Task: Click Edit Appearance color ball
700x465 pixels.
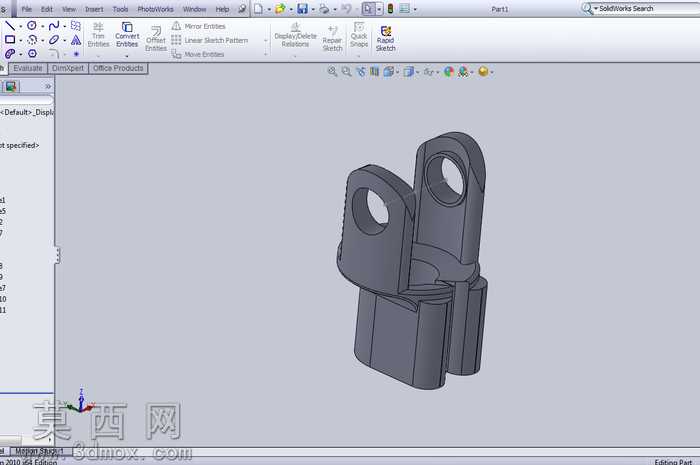Action: click(449, 71)
